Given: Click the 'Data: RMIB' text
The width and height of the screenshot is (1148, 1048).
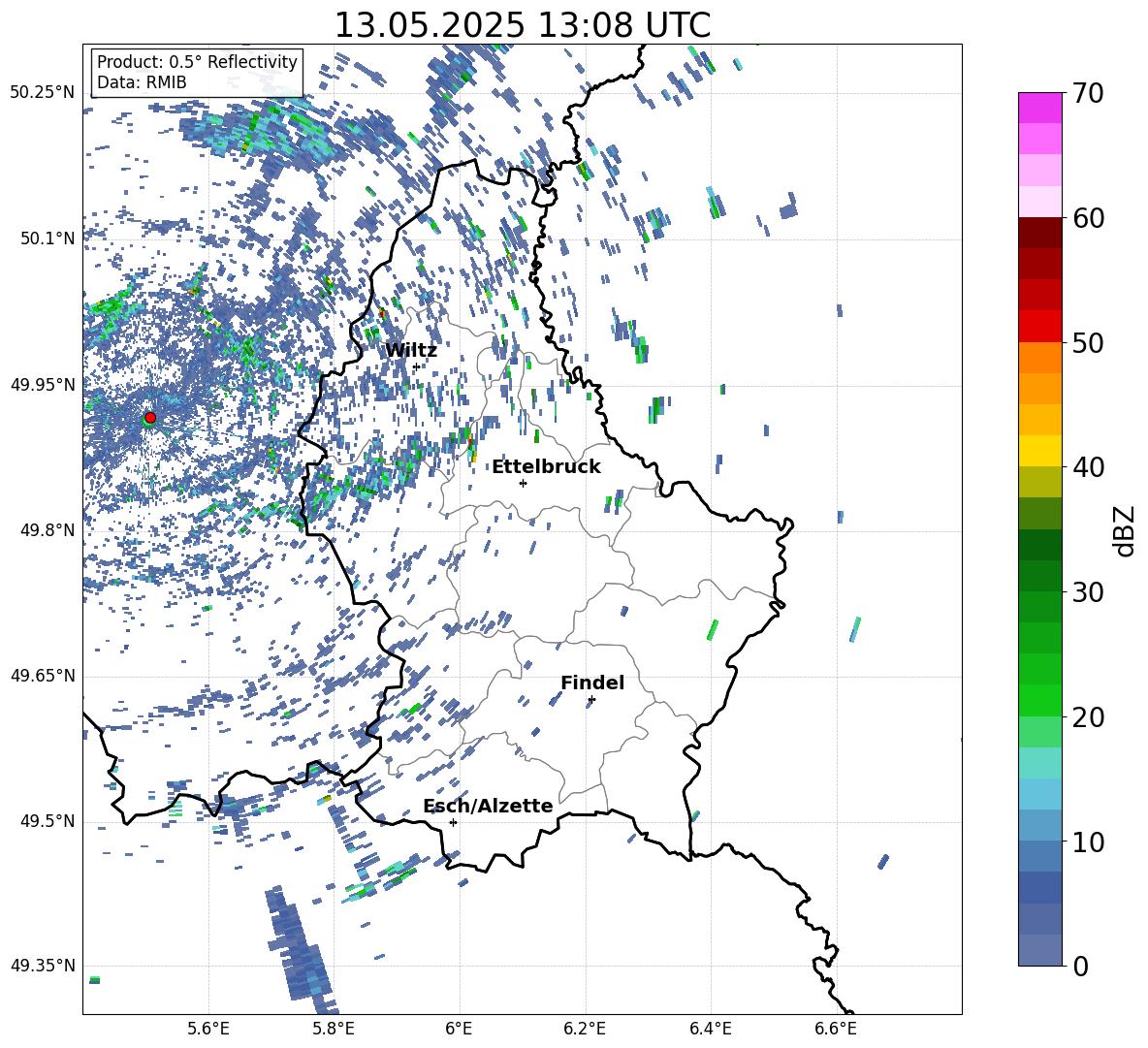Looking at the screenshot, I should tap(142, 82).
